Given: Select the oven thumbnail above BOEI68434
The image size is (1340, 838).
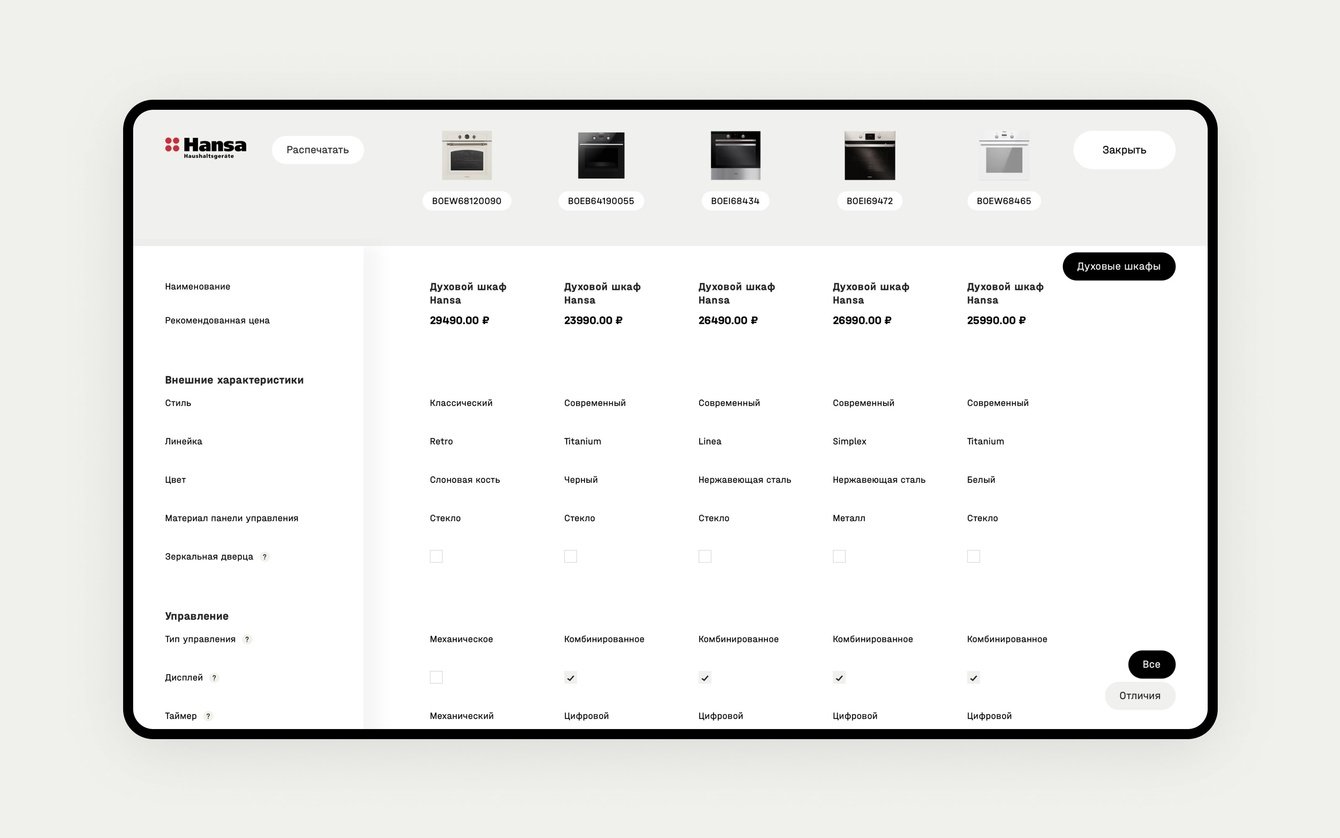Looking at the screenshot, I should point(735,156).
